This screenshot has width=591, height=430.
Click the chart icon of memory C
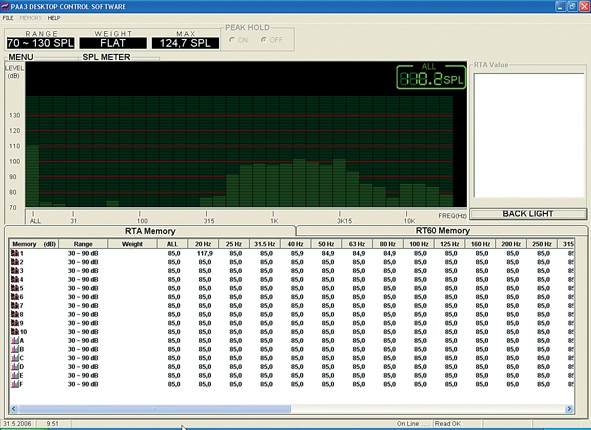pyautogui.click(x=15, y=358)
